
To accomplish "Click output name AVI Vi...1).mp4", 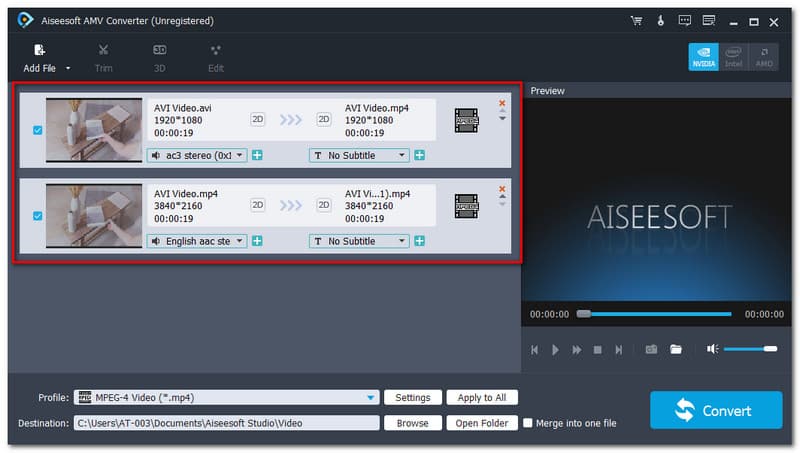I will [x=378, y=194].
